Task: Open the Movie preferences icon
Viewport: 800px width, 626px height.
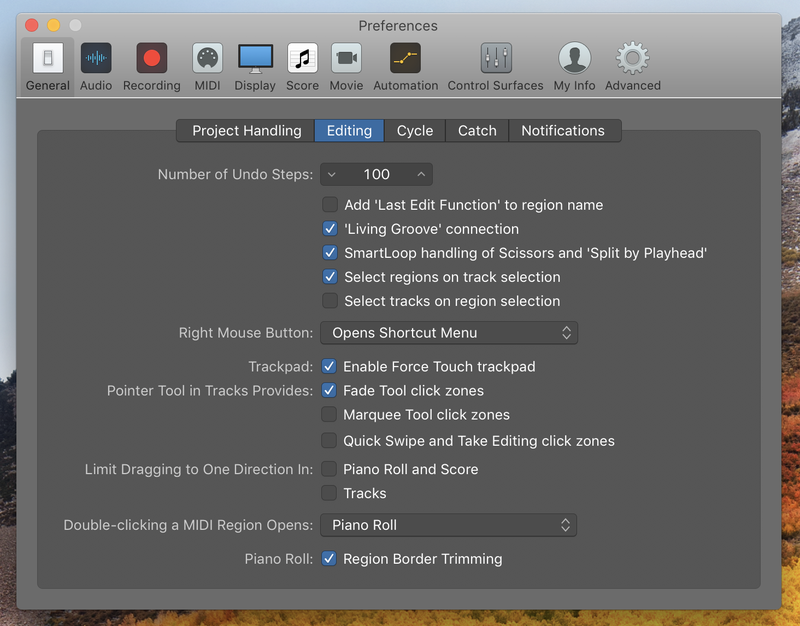Action: [x=346, y=58]
